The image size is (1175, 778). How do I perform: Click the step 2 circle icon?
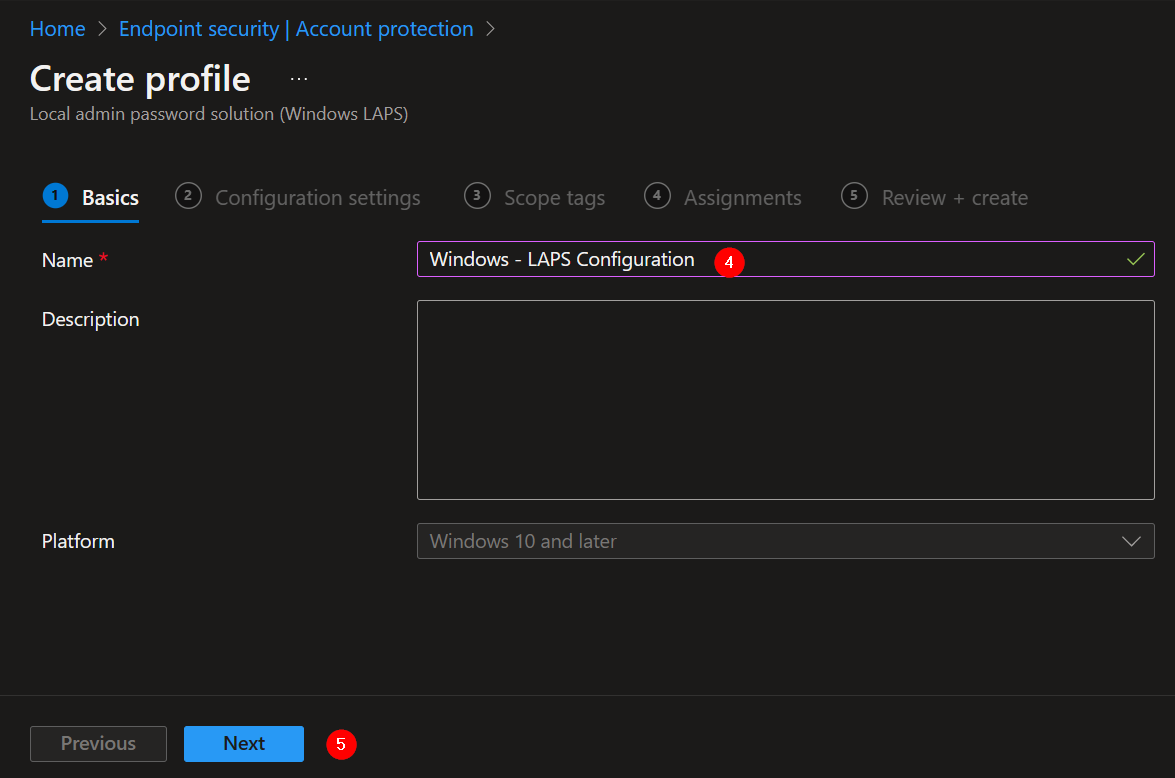[188, 196]
